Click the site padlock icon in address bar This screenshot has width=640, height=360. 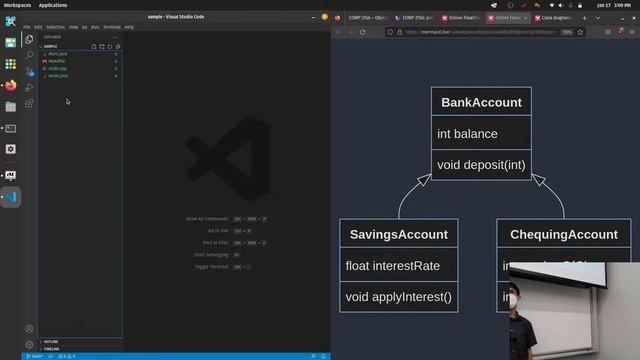click(400, 32)
